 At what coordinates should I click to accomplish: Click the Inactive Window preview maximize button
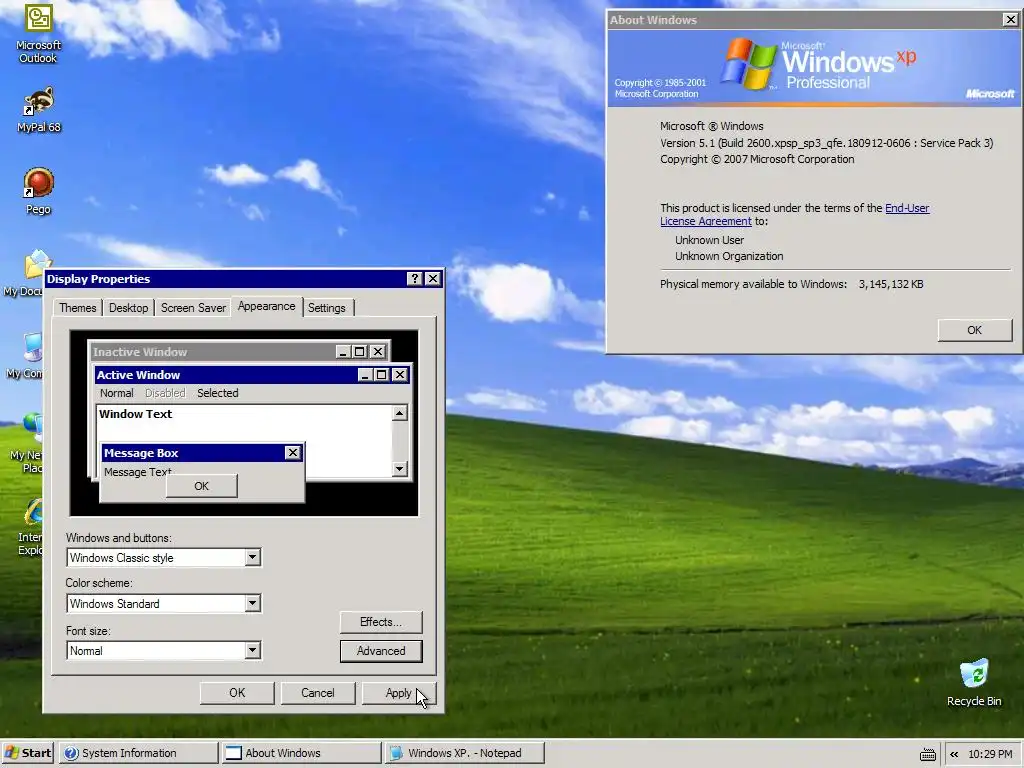click(359, 352)
